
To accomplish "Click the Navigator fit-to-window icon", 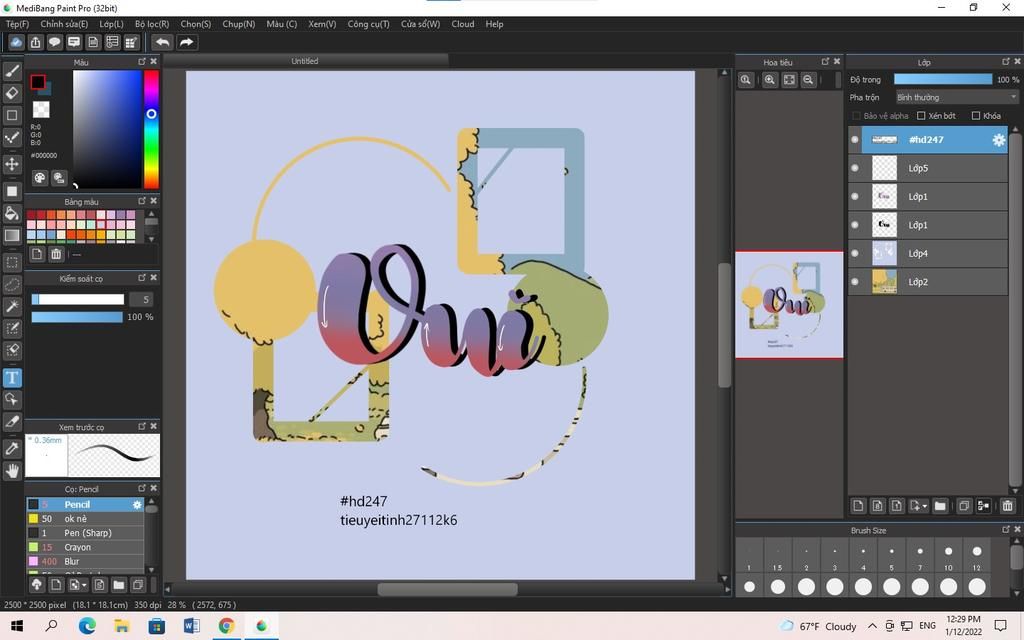I will coord(790,80).
